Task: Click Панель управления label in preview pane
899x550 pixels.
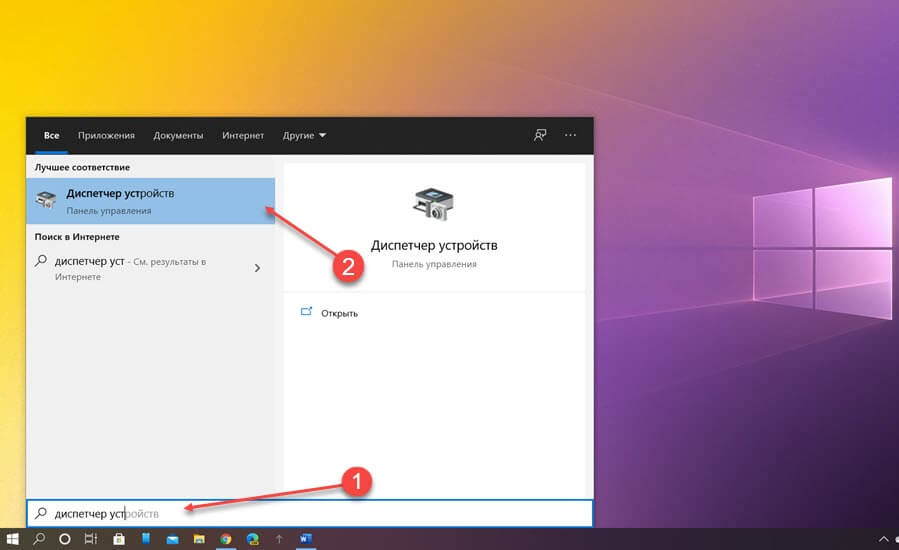Action: pyautogui.click(x=434, y=264)
